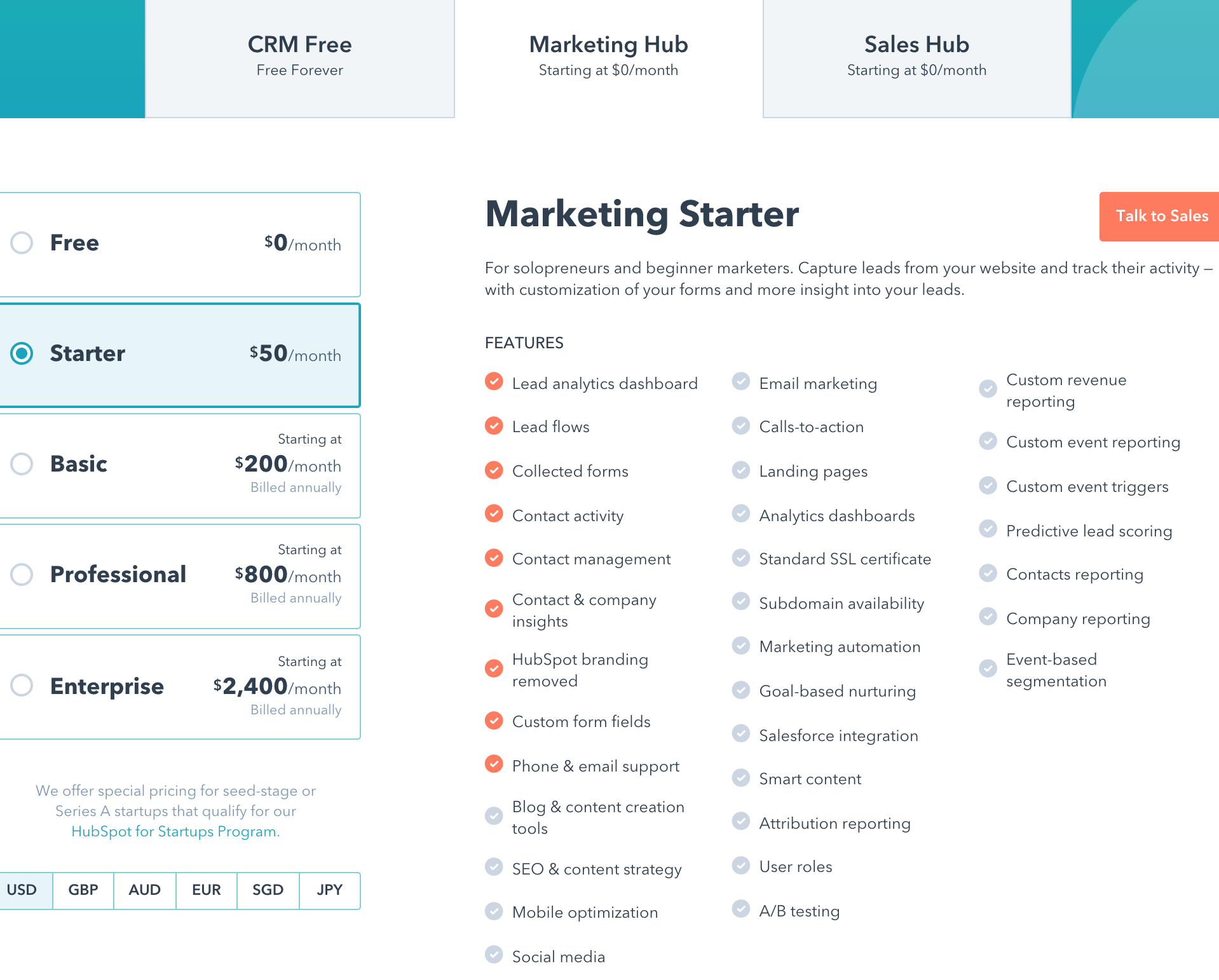Click the Talk to Sales button

coord(1161,216)
